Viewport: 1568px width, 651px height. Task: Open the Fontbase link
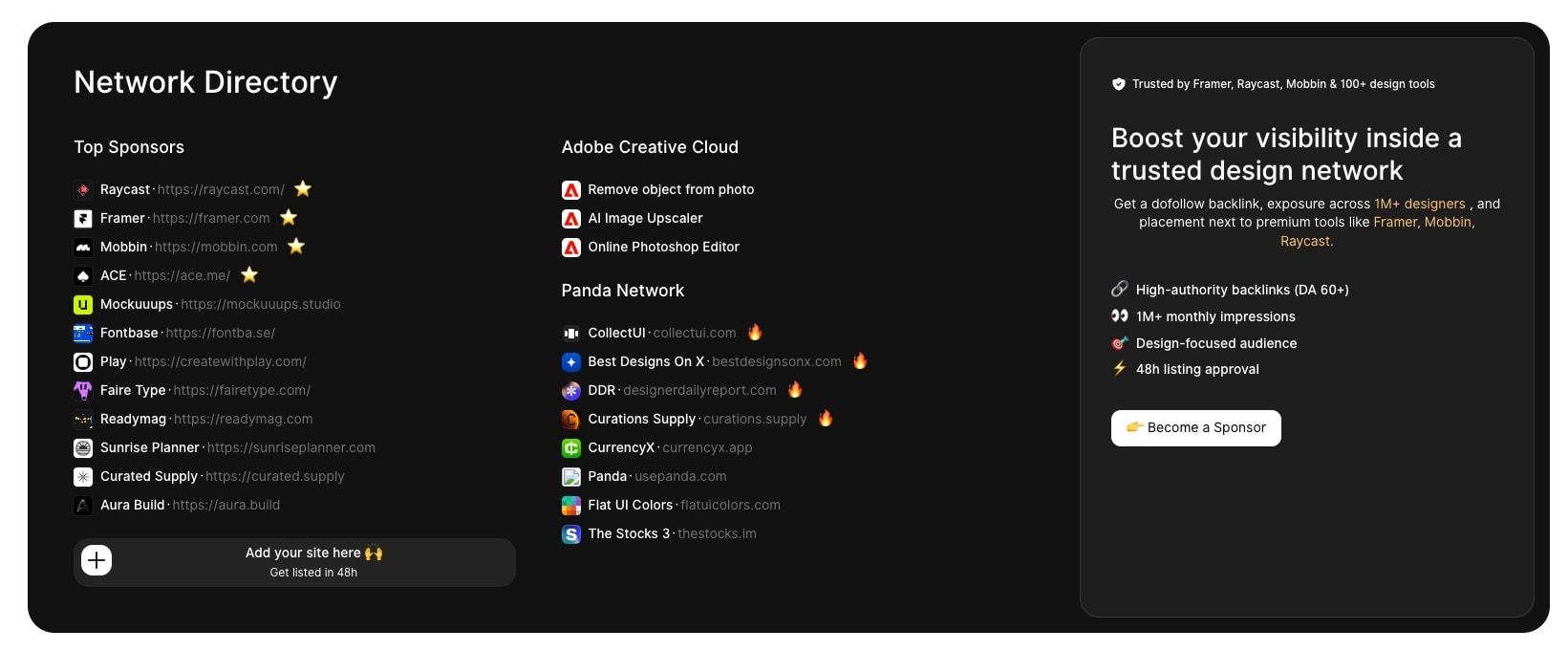tap(187, 333)
